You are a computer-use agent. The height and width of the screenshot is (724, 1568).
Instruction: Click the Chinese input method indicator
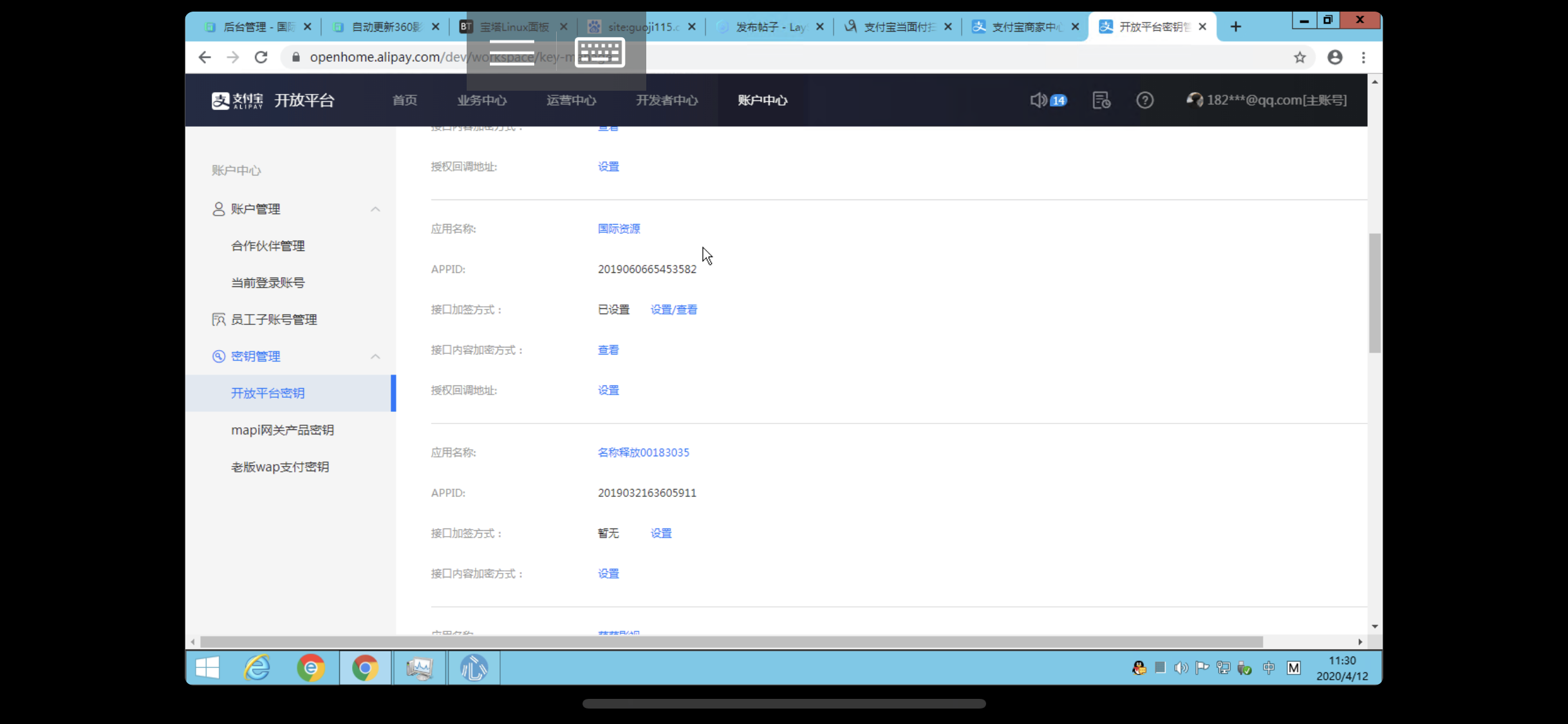(1269, 668)
